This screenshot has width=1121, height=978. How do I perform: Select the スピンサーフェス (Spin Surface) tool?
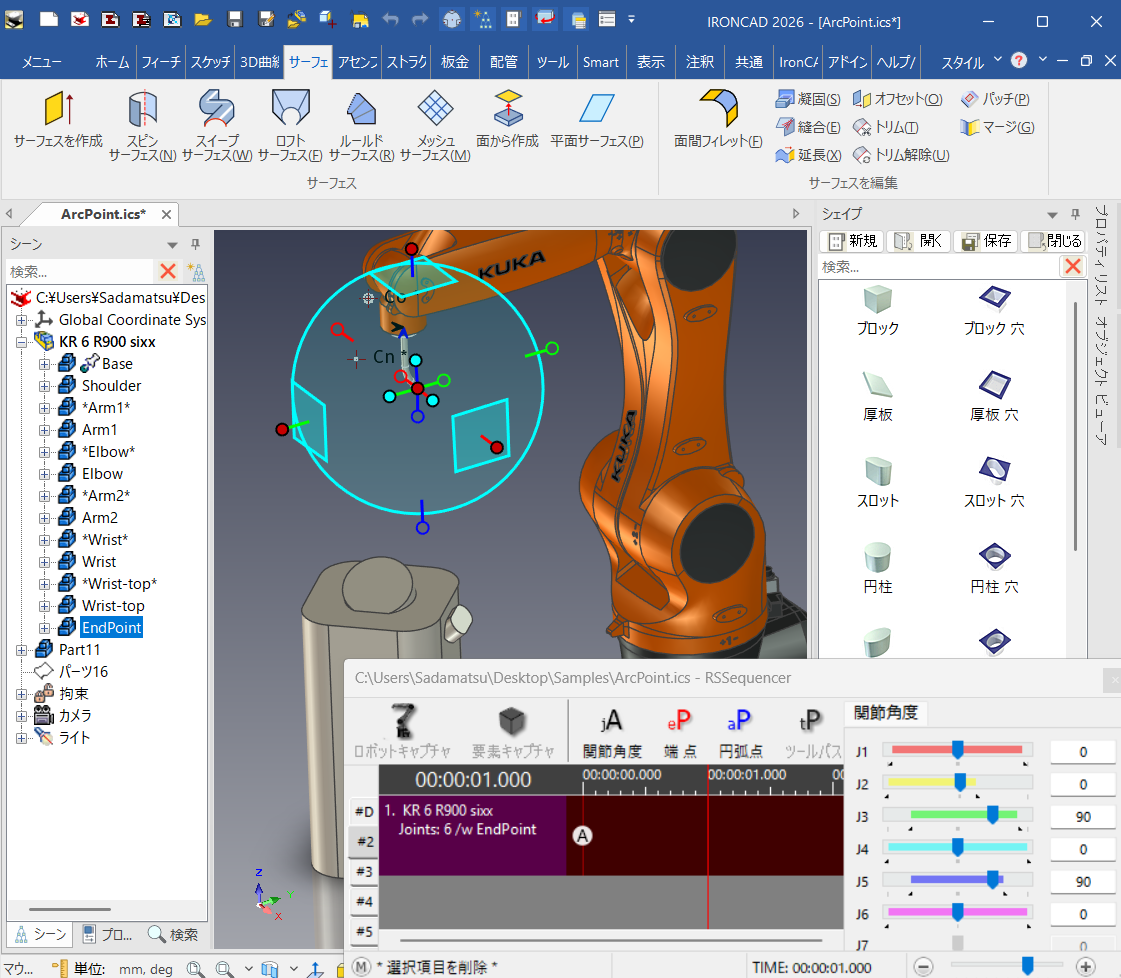(x=143, y=125)
